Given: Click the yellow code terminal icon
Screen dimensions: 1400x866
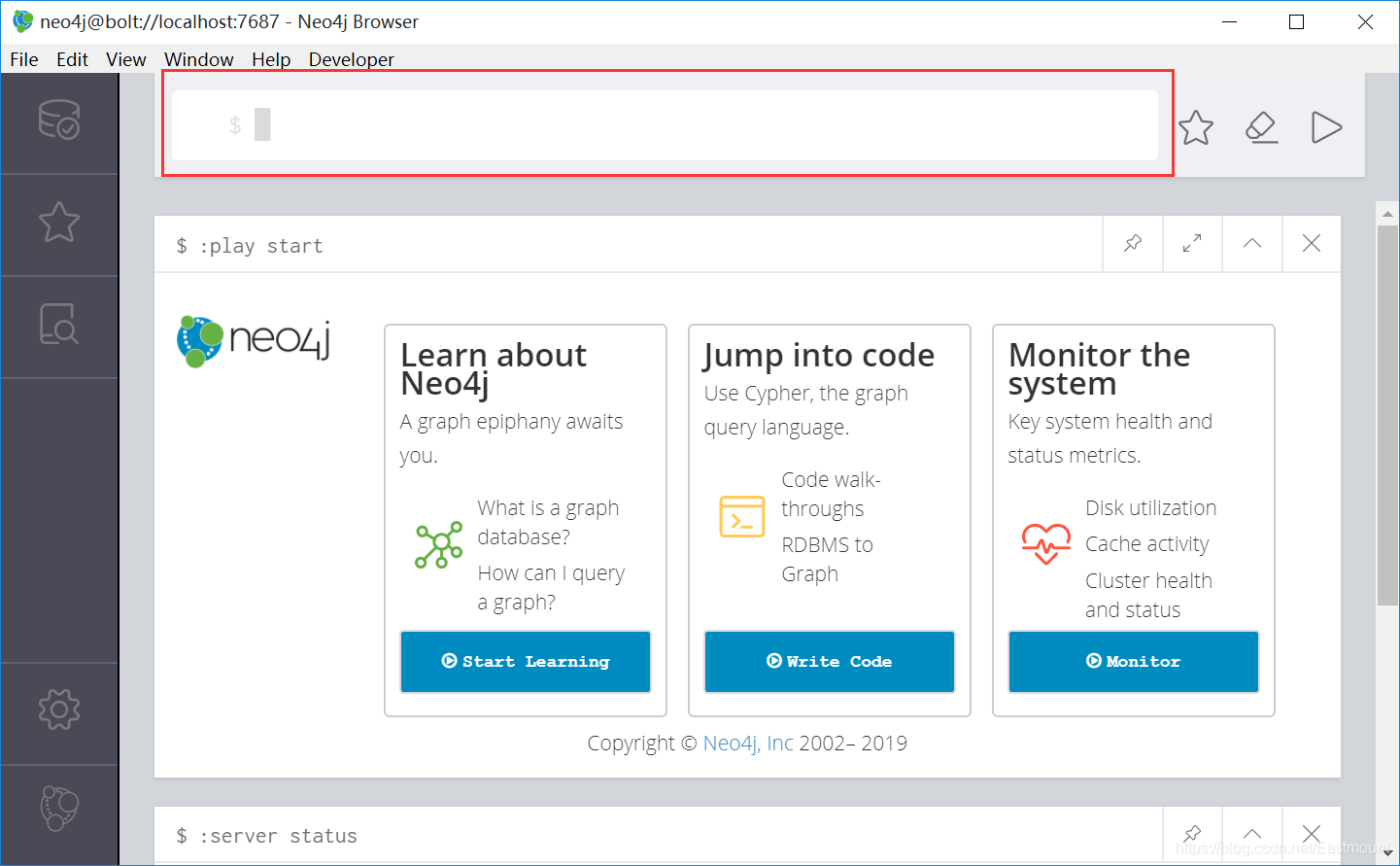Looking at the screenshot, I should [x=742, y=516].
